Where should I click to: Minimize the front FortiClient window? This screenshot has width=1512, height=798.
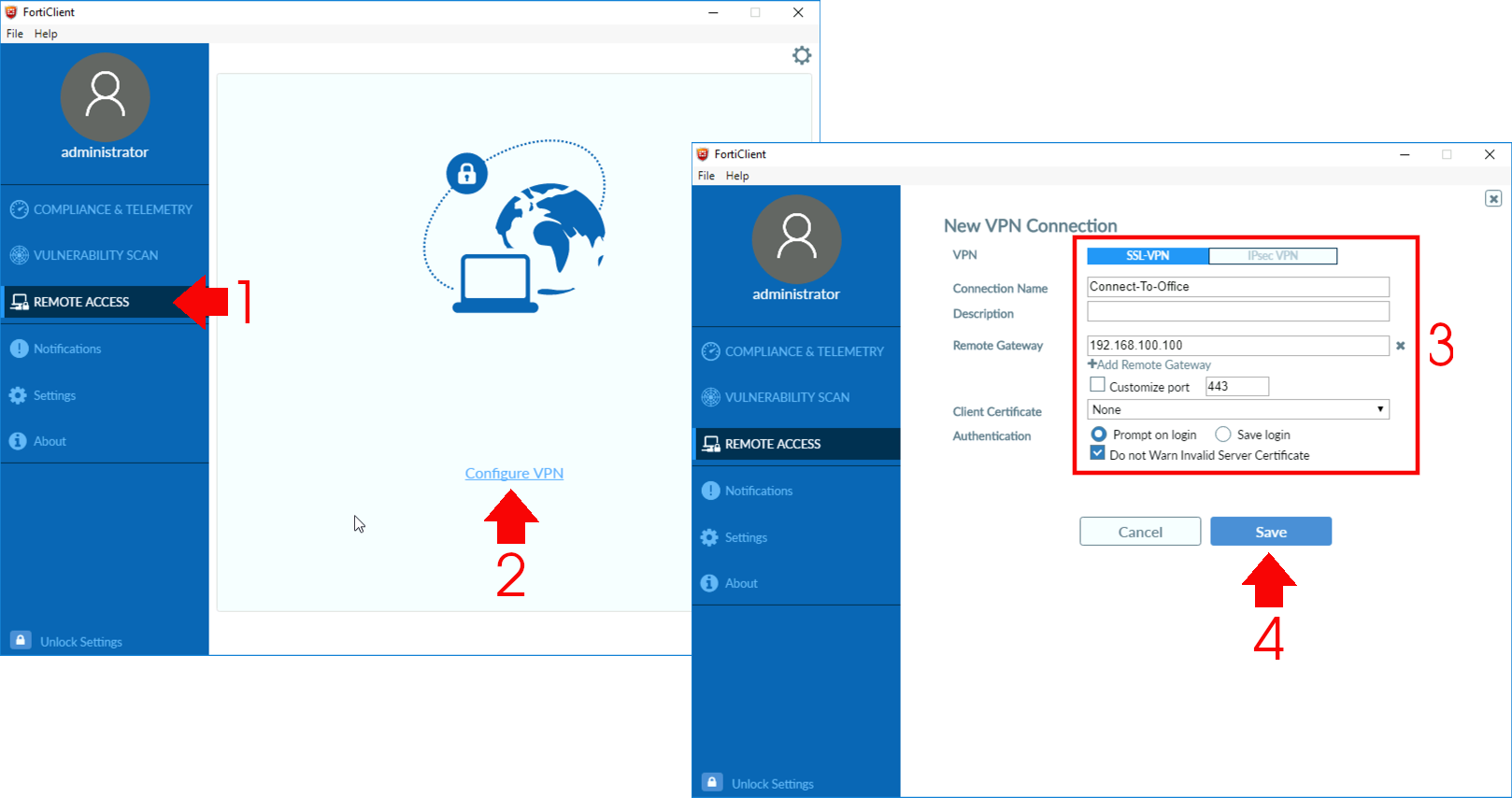click(1405, 154)
